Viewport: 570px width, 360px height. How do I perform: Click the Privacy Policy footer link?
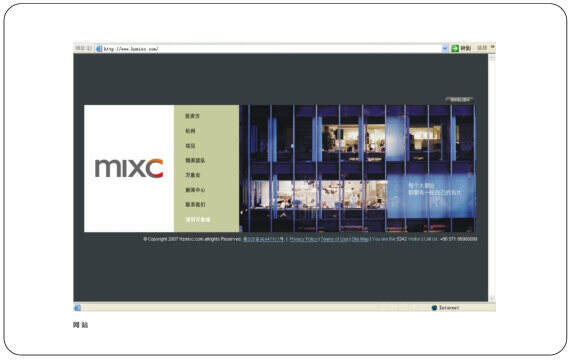click(x=304, y=239)
